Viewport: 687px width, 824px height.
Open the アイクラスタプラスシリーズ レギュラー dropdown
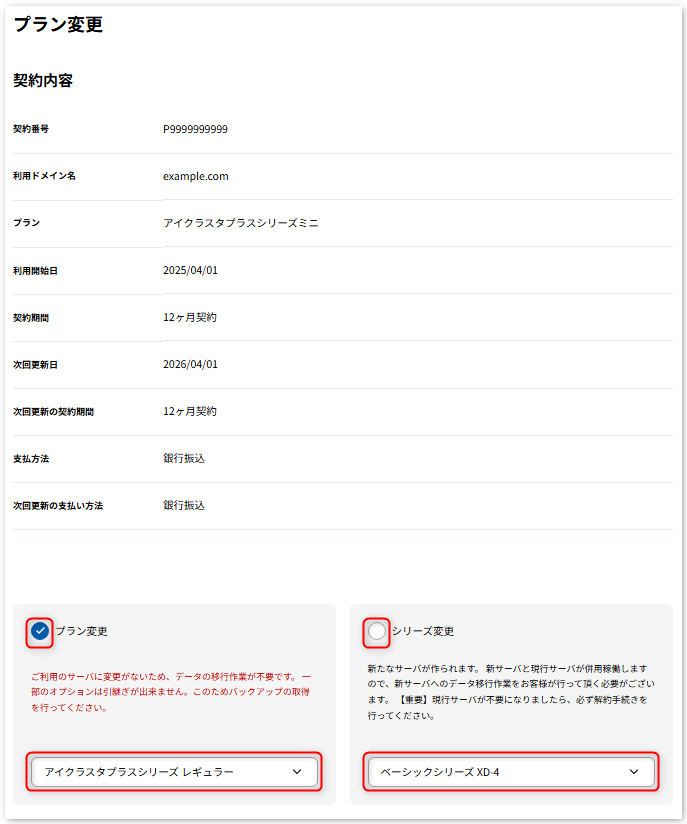coord(174,772)
